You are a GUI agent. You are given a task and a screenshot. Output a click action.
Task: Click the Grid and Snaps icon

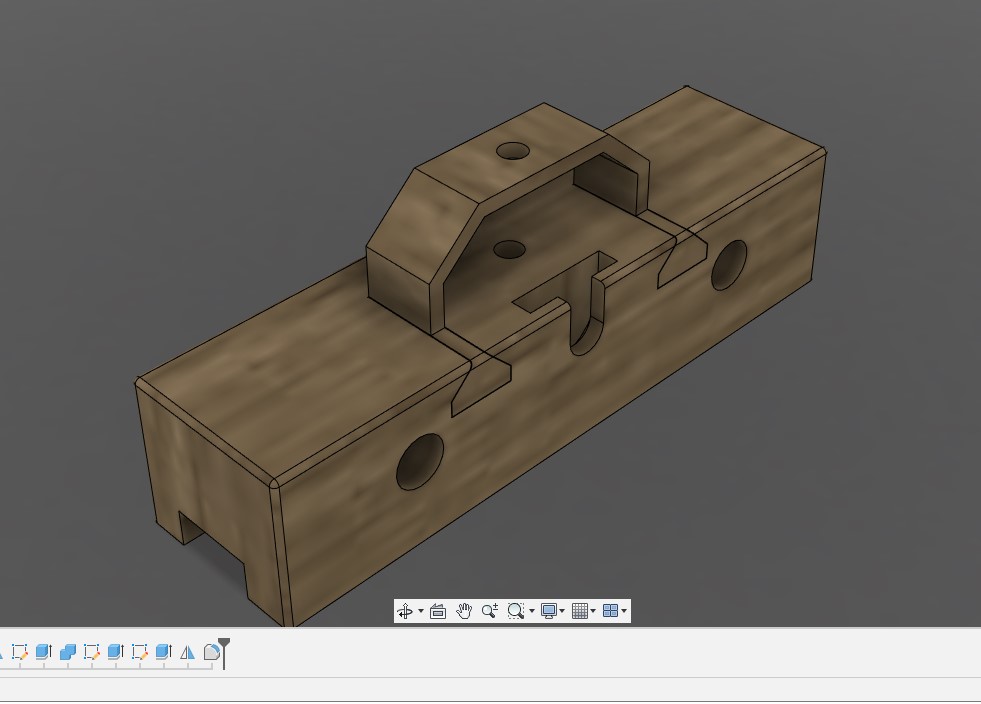coord(579,611)
